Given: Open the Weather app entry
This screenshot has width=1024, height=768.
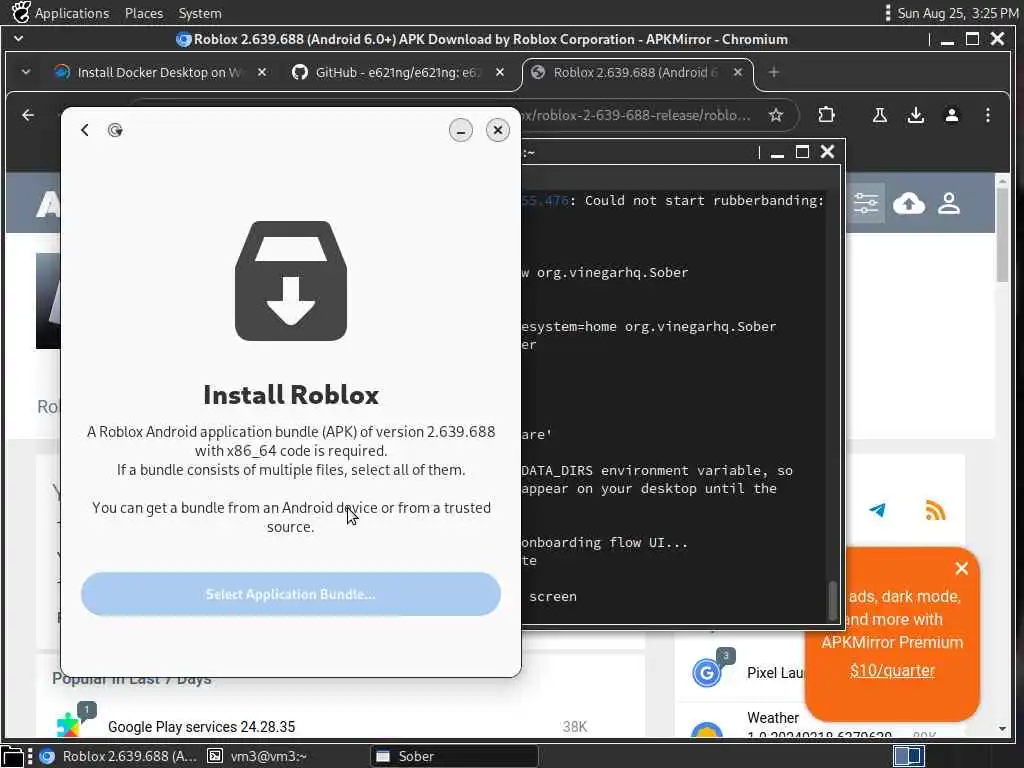Looking at the screenshot, I should click(773, 718).
